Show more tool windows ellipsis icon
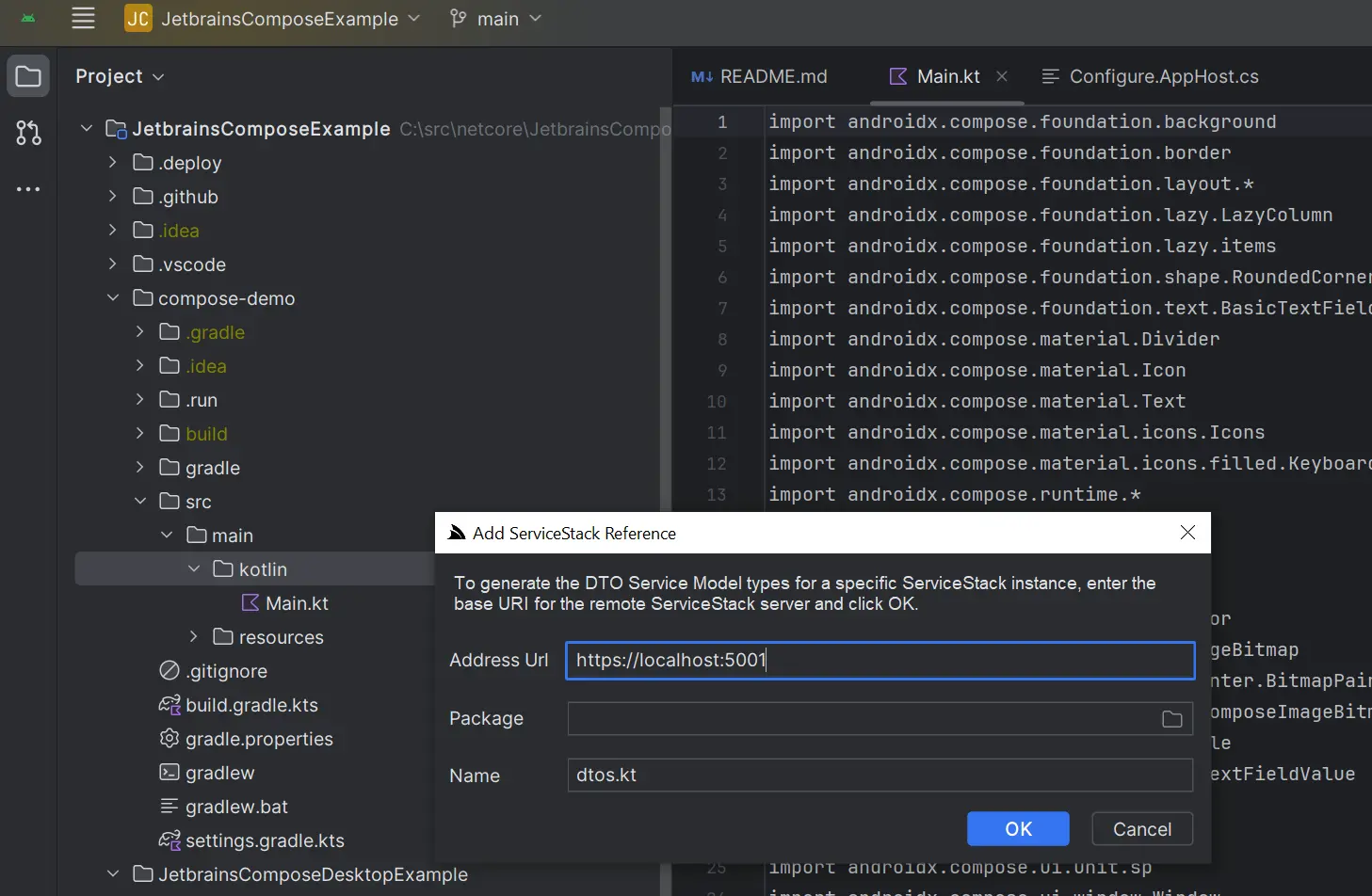This screenshot has width=1372, height=896. coord(28,189)
